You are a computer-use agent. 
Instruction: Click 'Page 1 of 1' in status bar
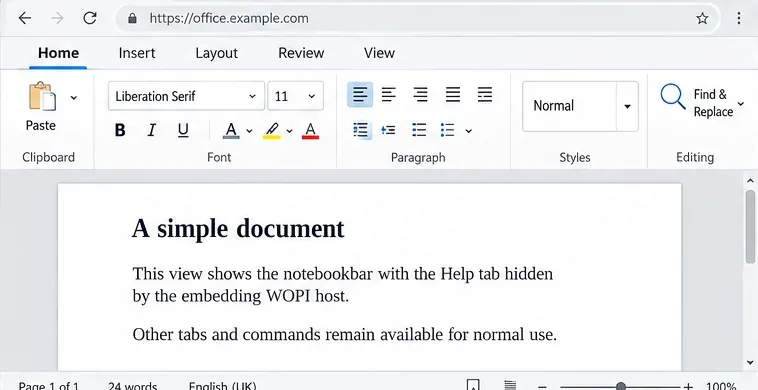tap(48, 386)
